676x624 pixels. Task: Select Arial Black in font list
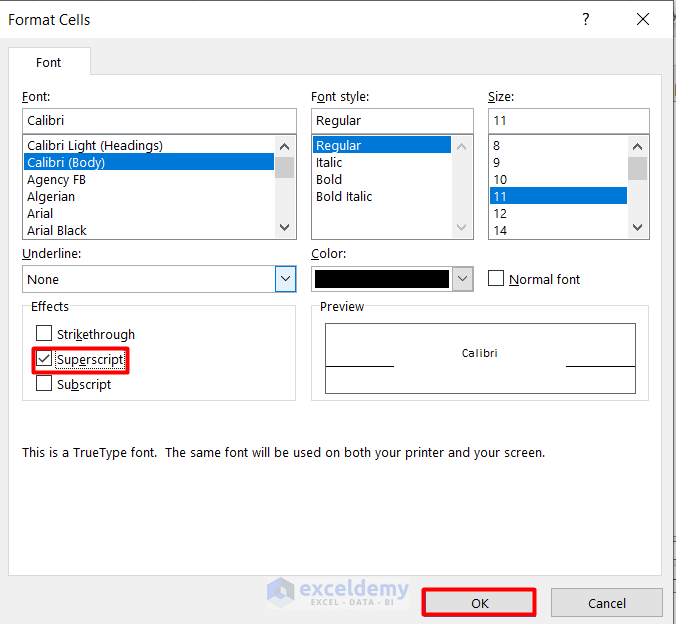coord(57,231)
